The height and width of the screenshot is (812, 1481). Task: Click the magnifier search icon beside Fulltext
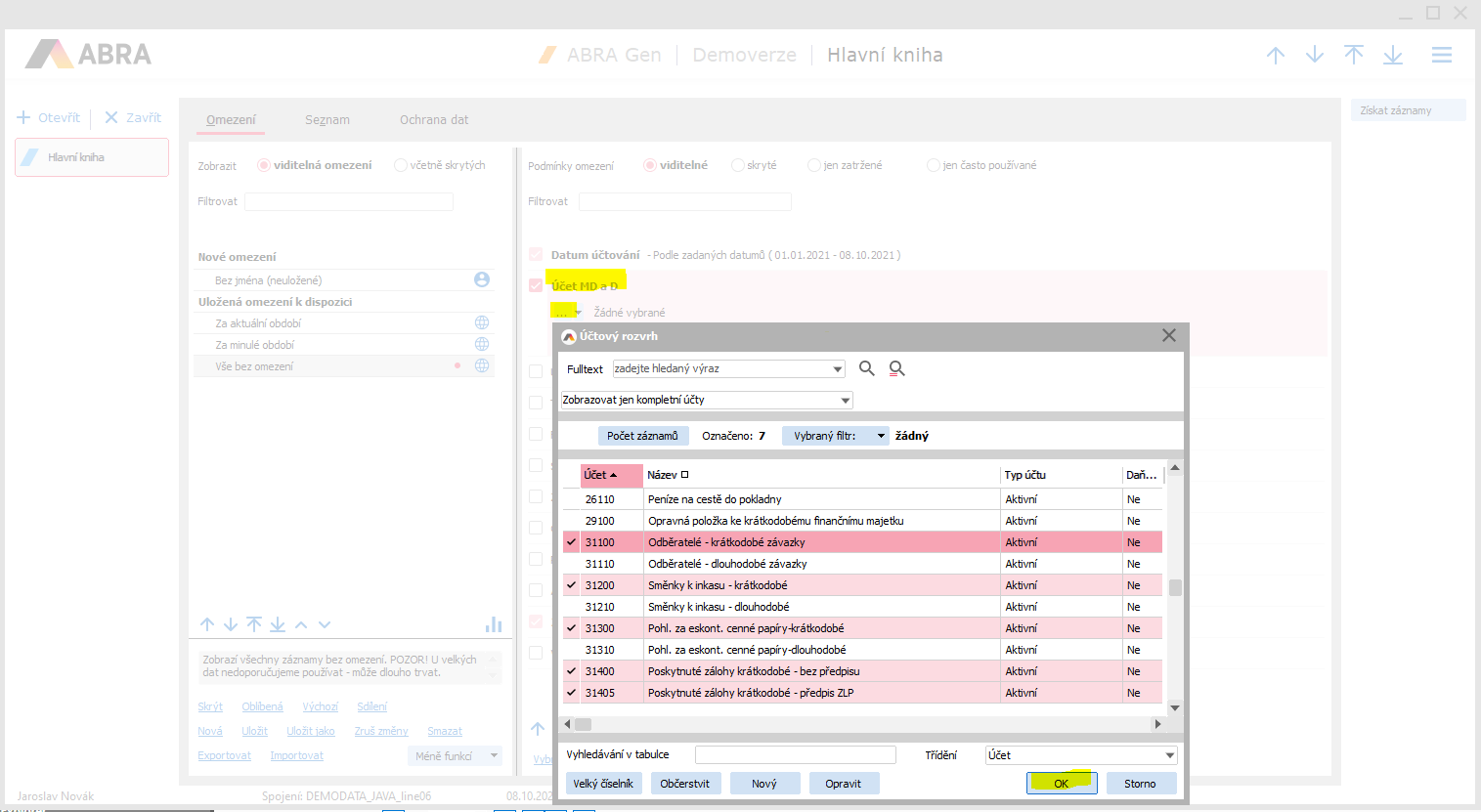866,368
